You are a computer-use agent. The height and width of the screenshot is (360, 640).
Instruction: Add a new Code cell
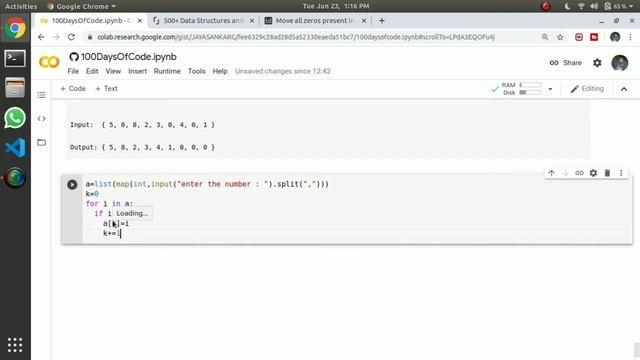click(73, 89)
